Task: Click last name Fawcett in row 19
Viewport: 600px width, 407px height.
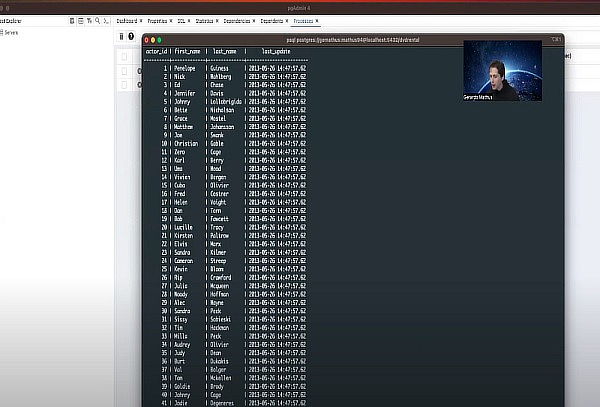Action: 219,219
